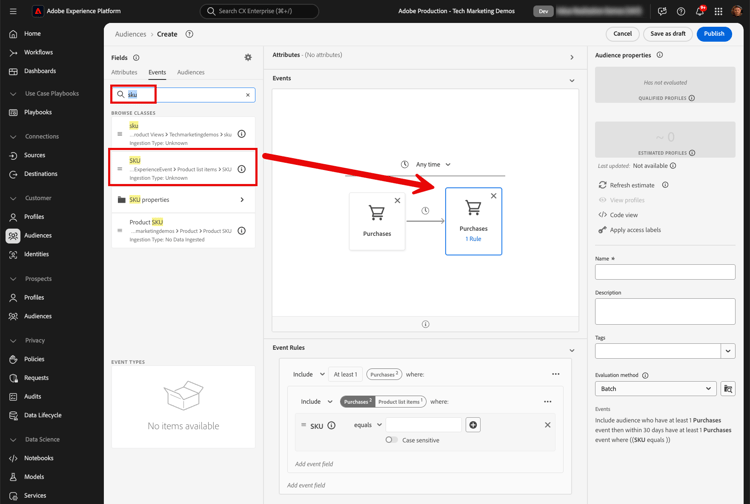Click the info icon beside Fields
Viewport: 750px width, 504px height.
click(136, 57)
